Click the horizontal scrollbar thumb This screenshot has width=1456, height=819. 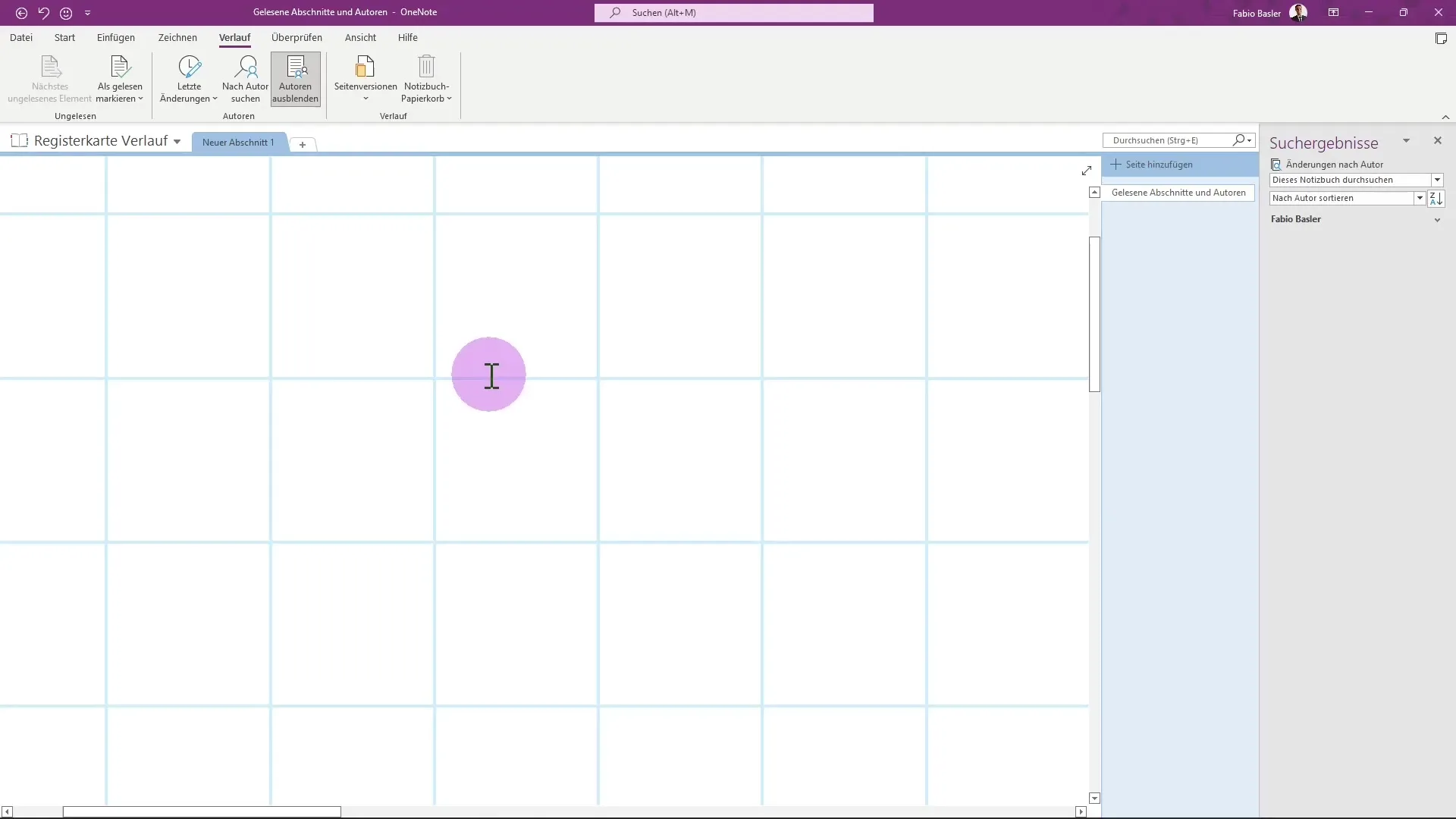click(202, 811)
